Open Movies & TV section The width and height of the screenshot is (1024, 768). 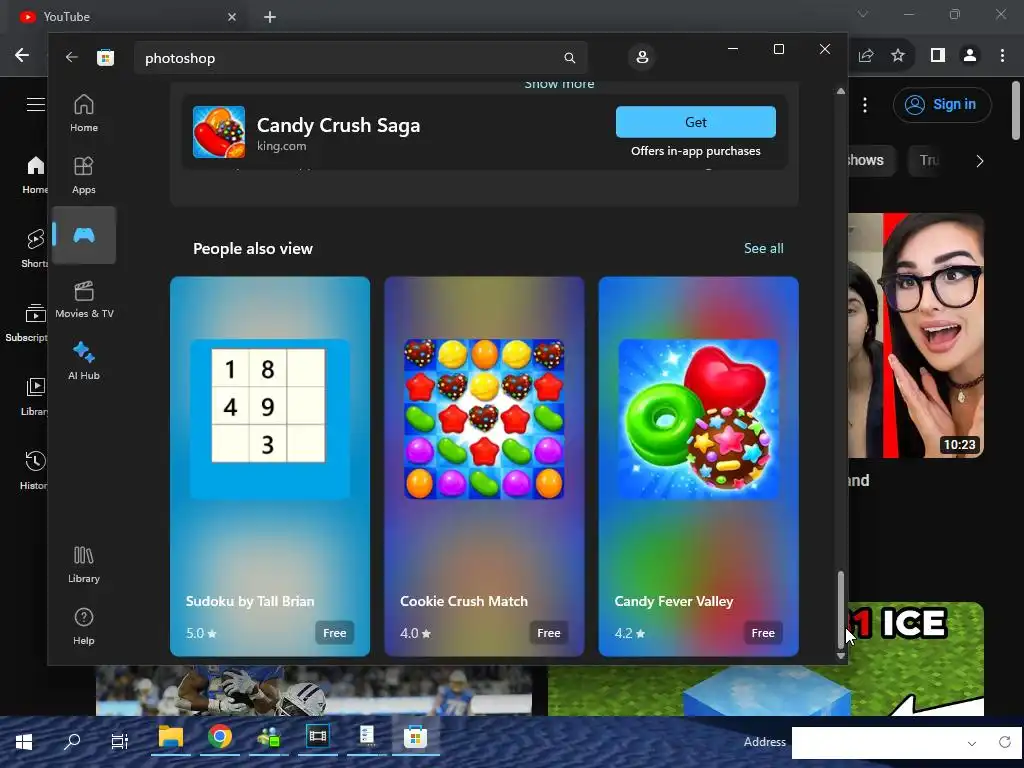[x=84, y=299]
